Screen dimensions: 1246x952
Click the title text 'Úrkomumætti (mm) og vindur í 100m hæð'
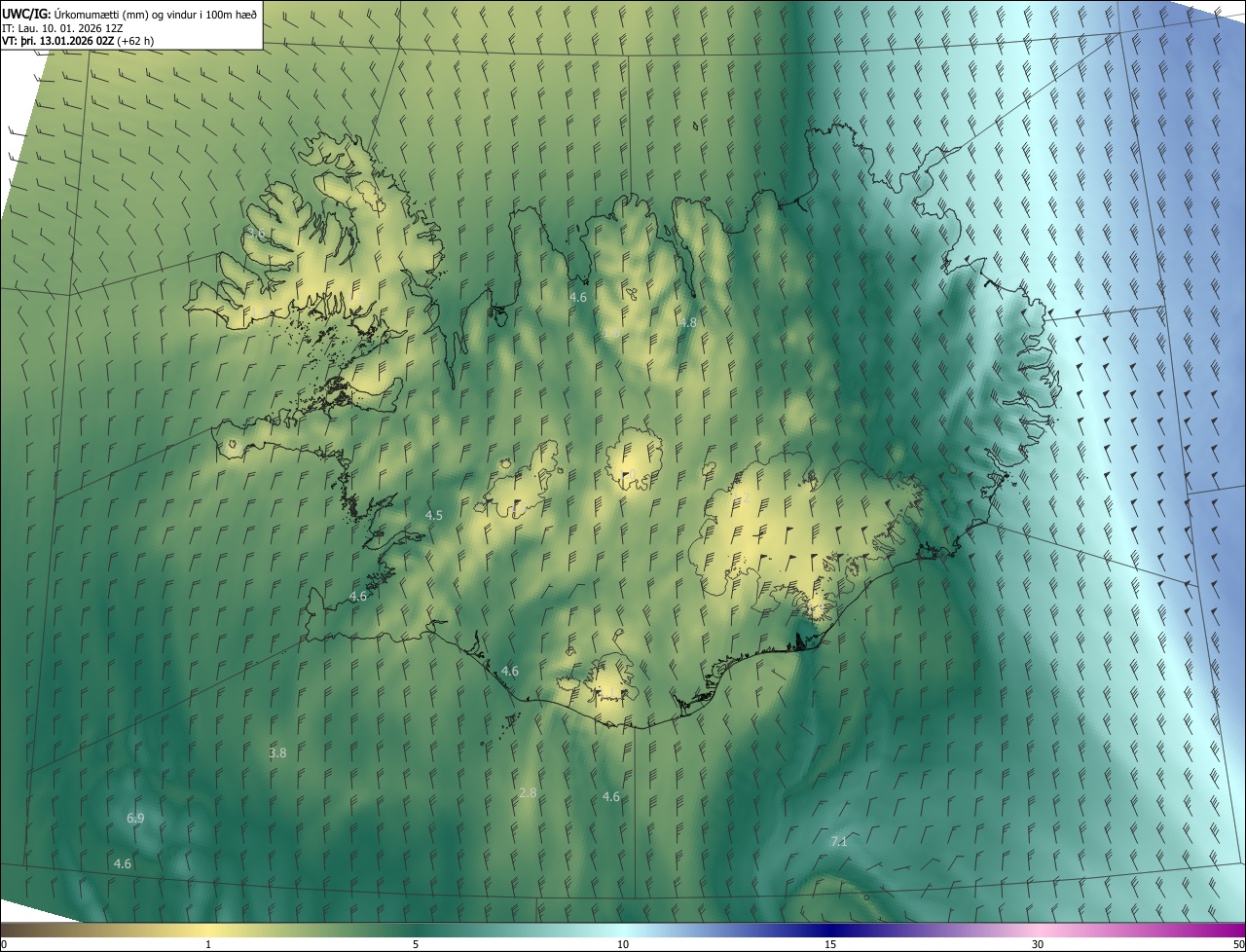156,13
